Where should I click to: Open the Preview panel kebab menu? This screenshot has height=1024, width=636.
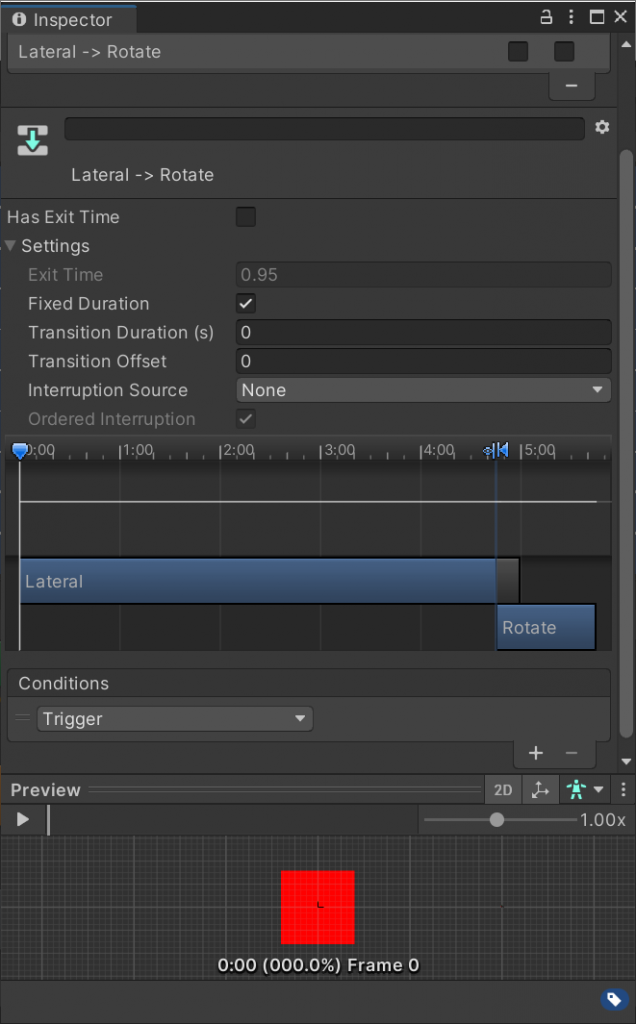[x=623, y=790]
